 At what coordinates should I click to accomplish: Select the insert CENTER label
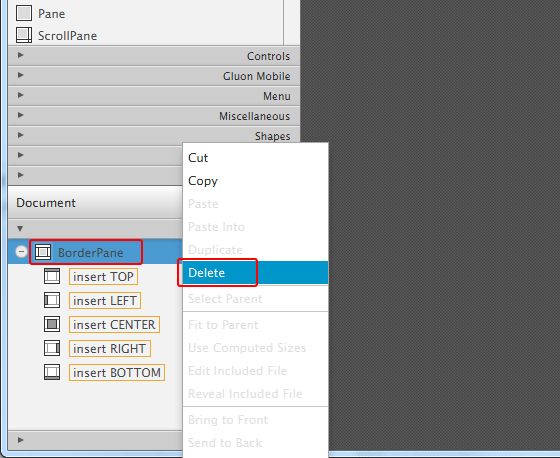click(x=114, y=324)
